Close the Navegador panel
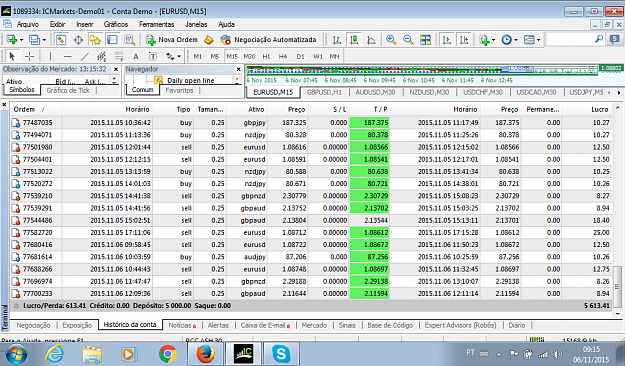The height and width of the screenshot is (366, 625). 238,69
